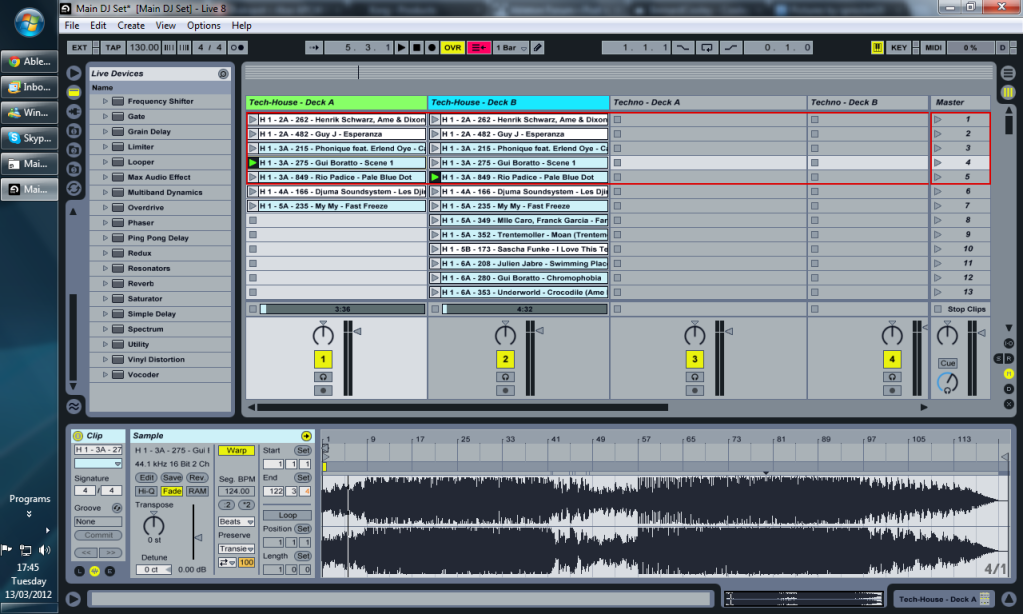Show the Returns with the R button

click(x=1009, y=359)
